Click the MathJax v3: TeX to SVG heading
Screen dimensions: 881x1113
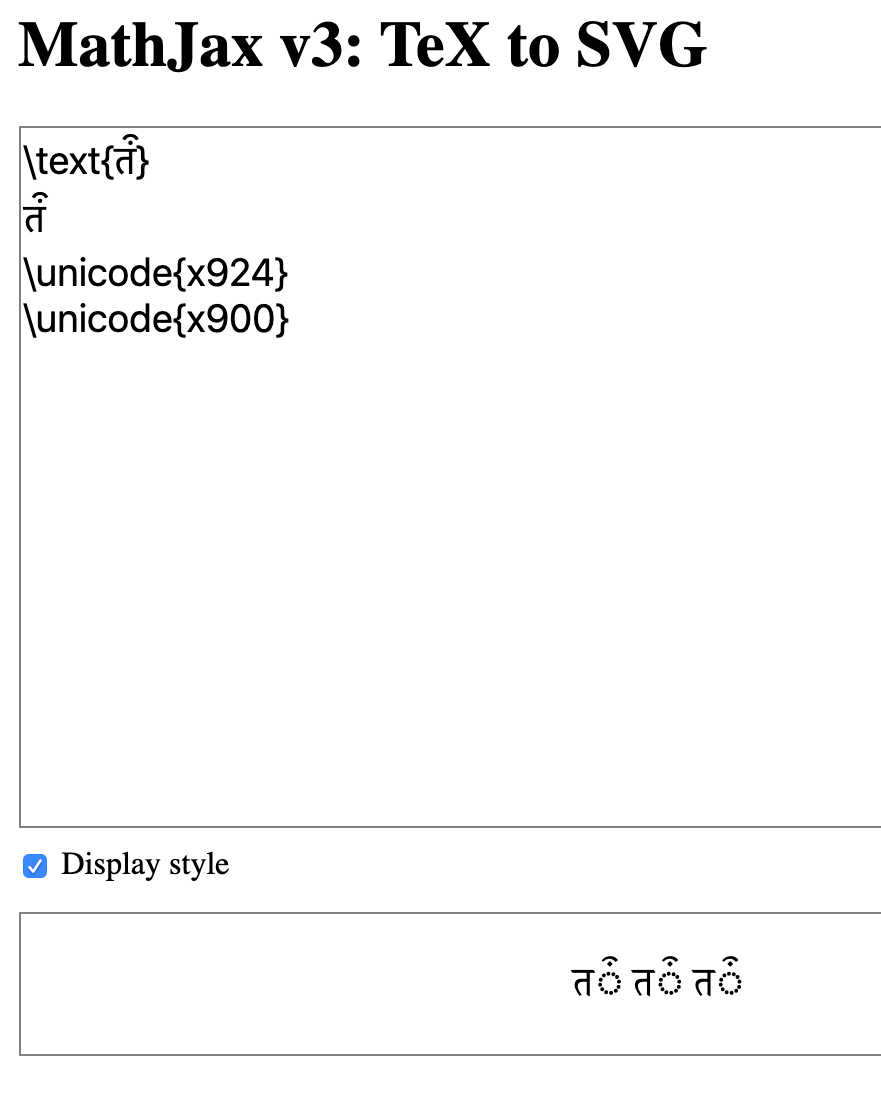tap(363, 45)
